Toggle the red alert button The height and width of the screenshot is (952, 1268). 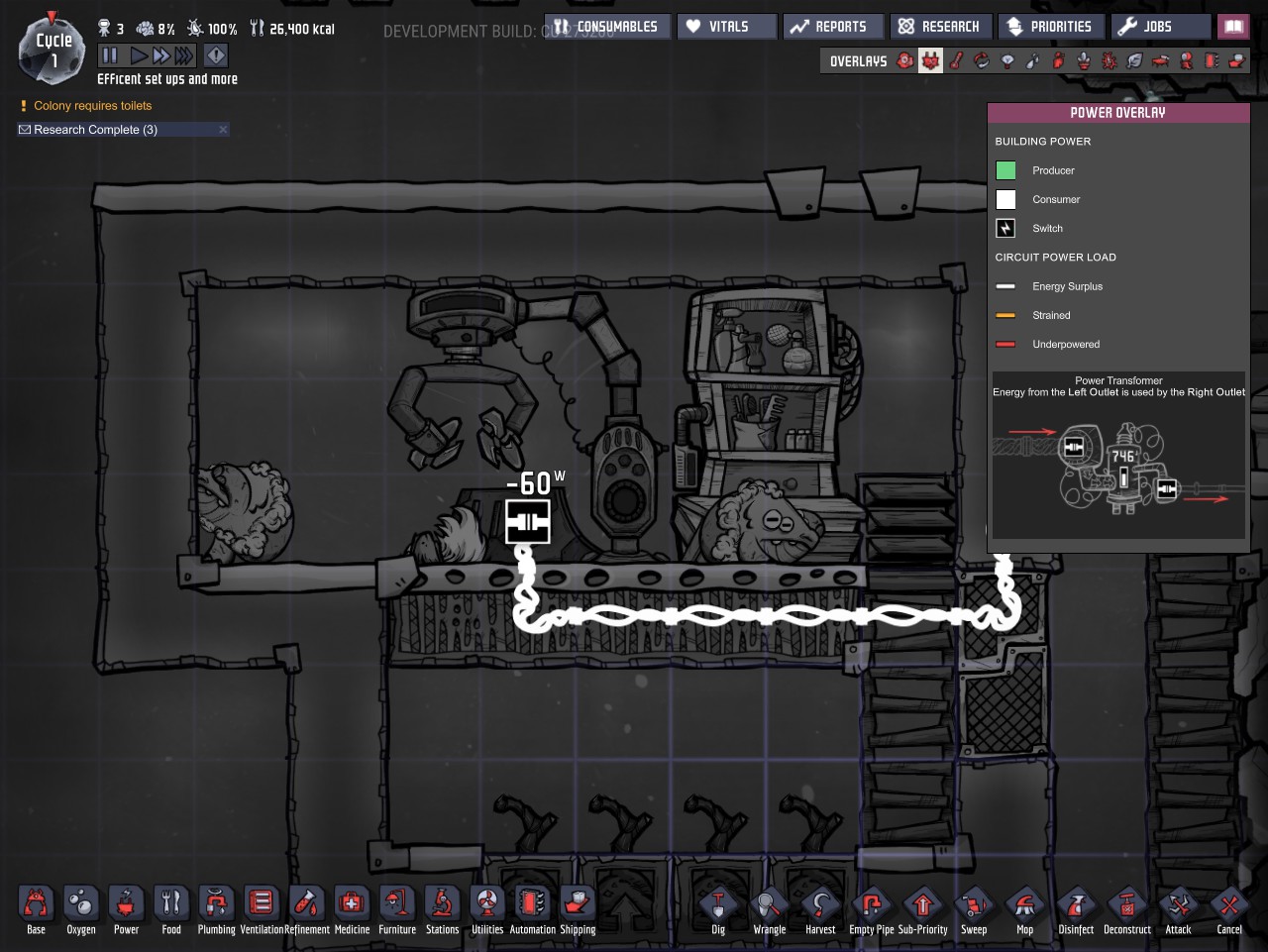tap(216, 55)
